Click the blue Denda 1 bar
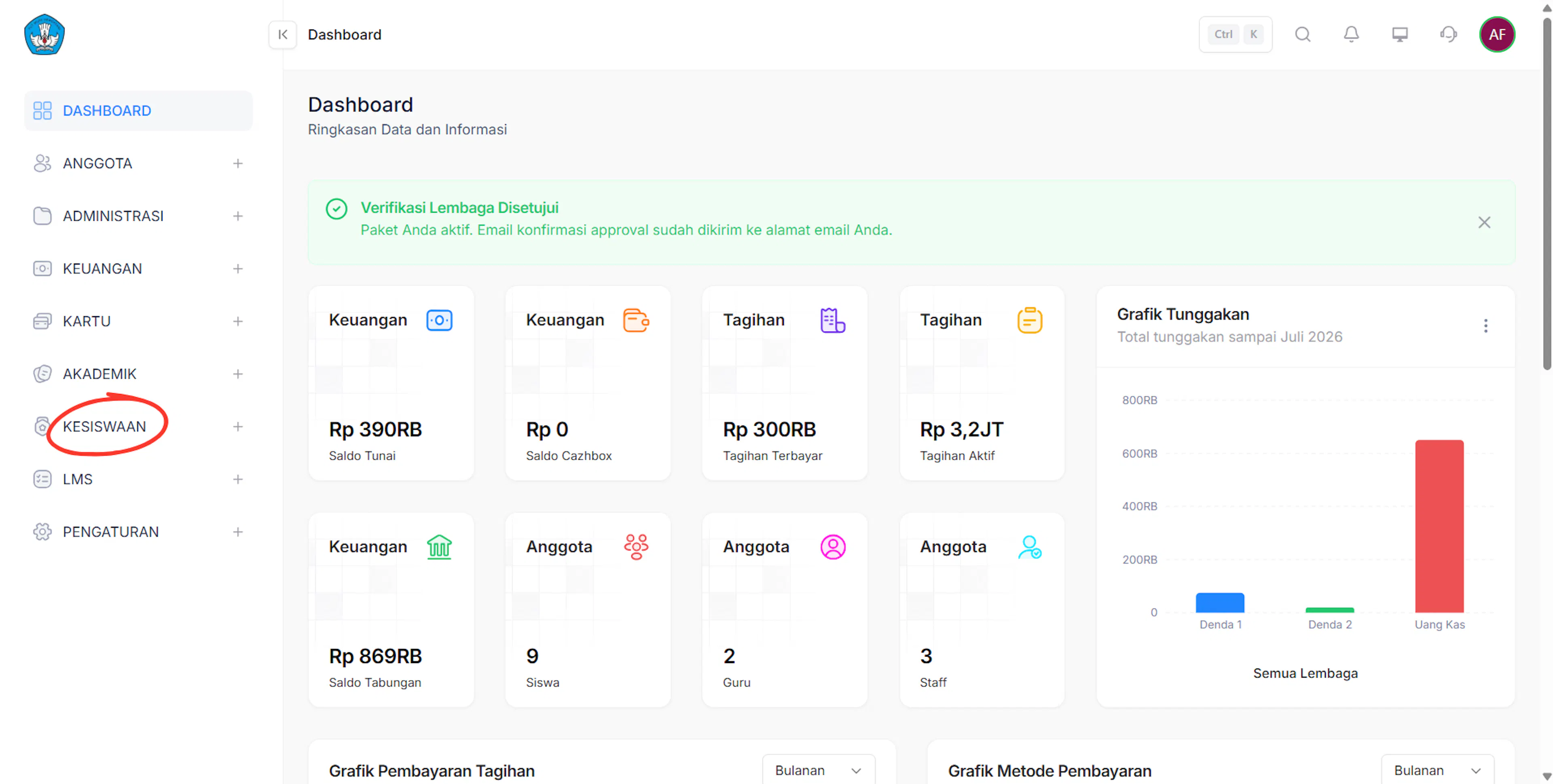 pyautogui.click(x=1220, y=602)
